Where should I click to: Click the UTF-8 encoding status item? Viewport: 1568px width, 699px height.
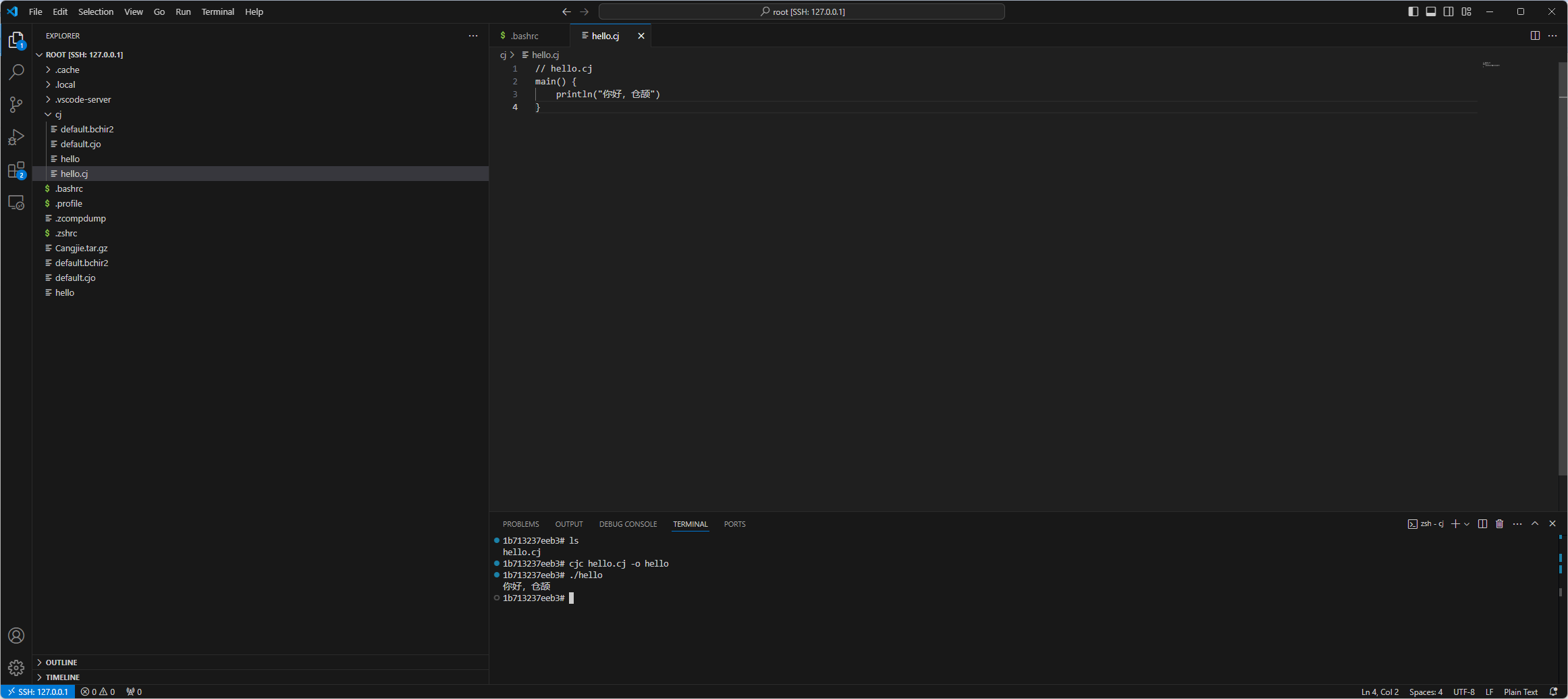pyautogui.click(x=1464, y=692)
